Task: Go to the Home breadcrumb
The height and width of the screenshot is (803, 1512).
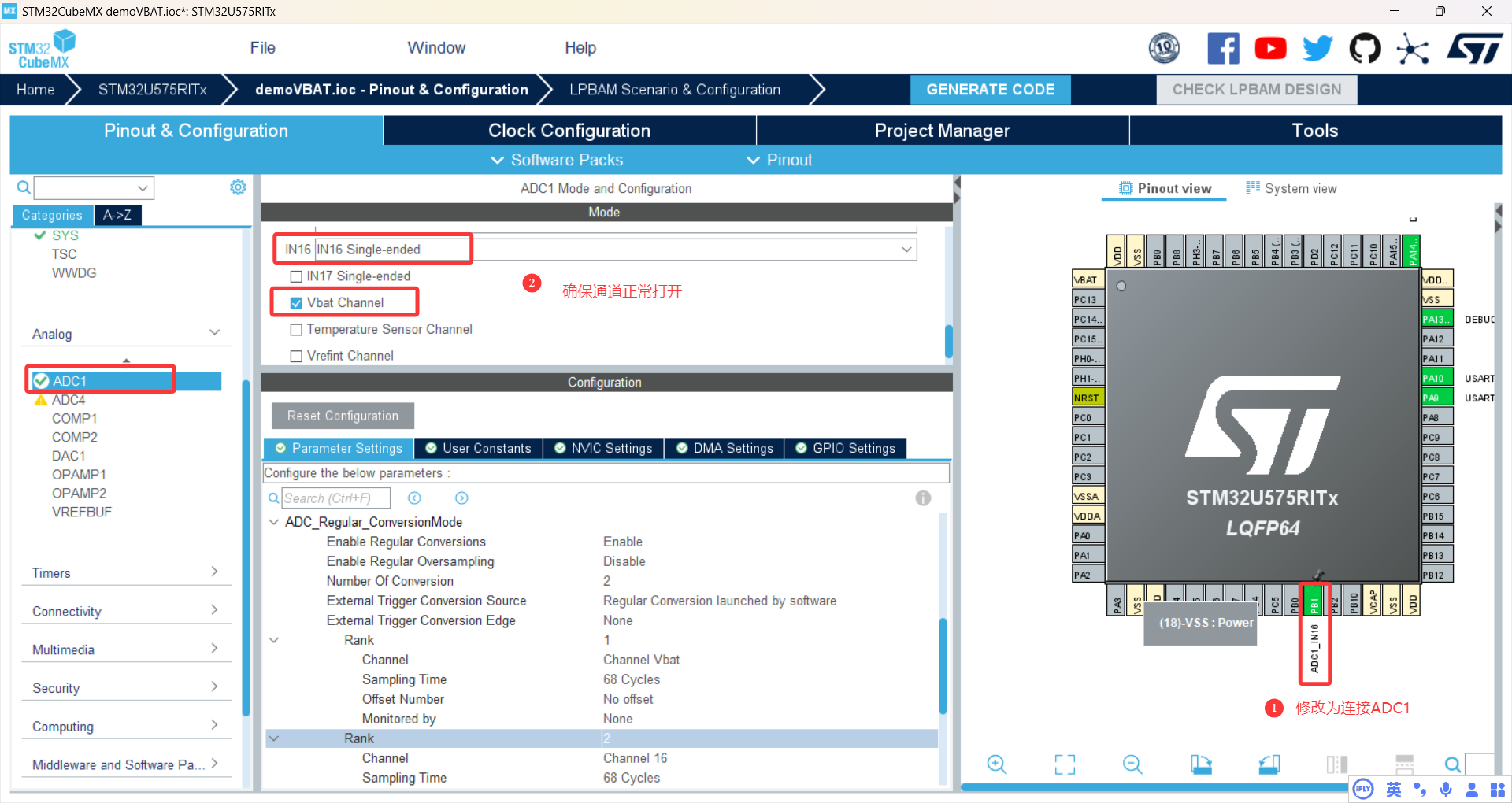Action: [35, 90]
